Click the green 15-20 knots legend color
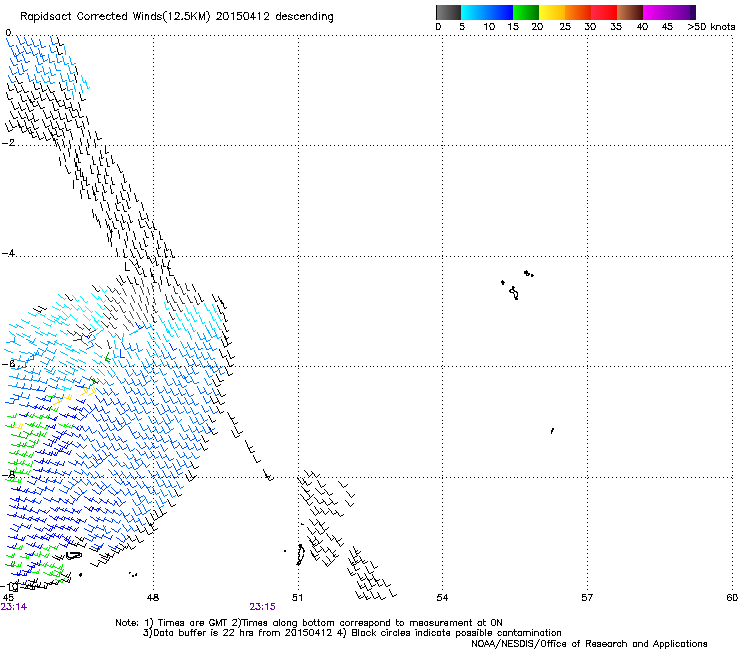This screenshot has height=650, width=740. (526, 12)
